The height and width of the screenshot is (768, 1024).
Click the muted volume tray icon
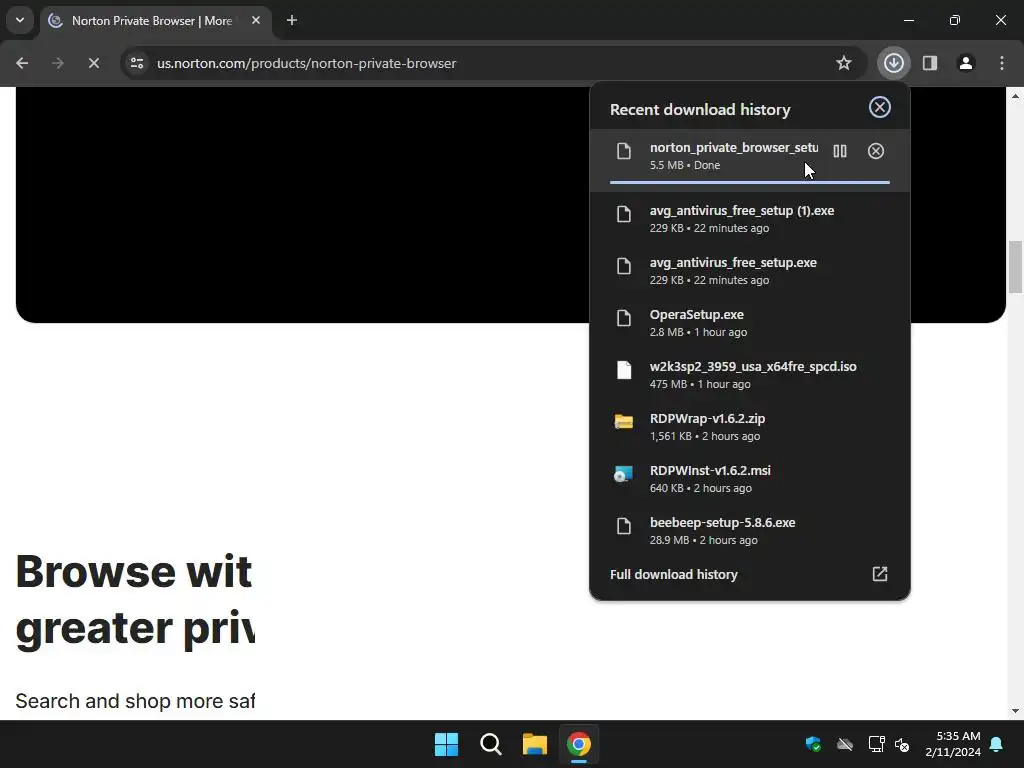click(x=902, y=744)
